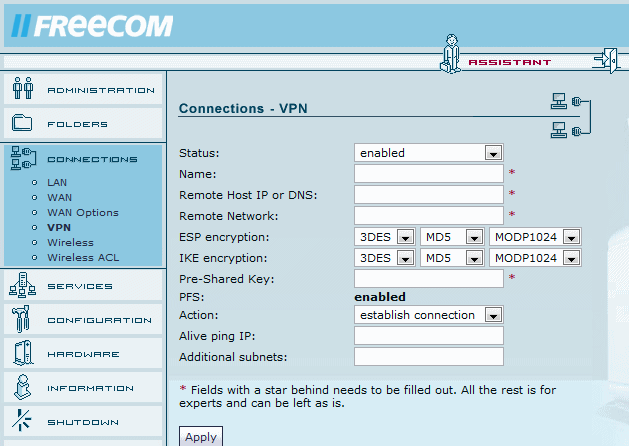Focus the Pre-Shared Key input field

pos(428,278)
